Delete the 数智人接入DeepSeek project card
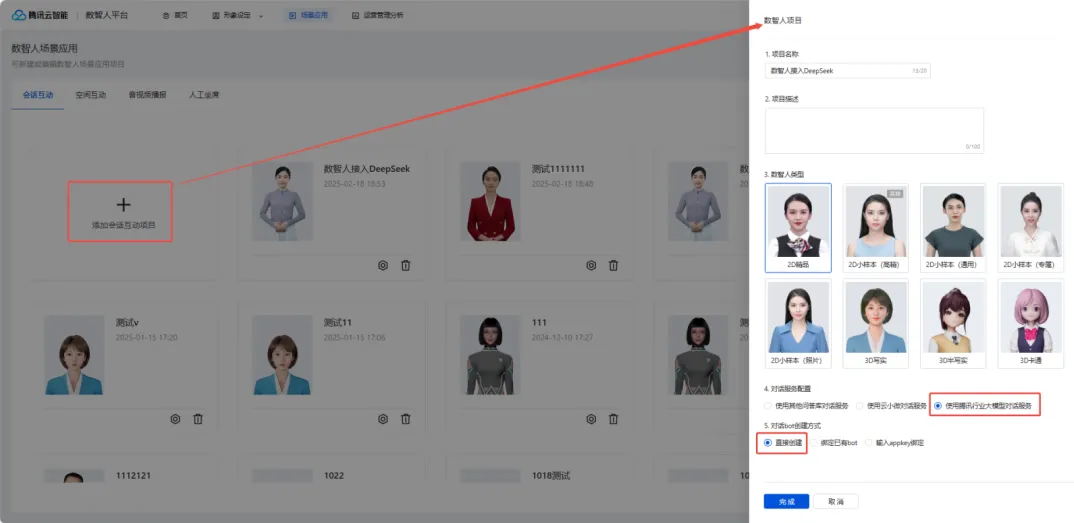Screen dimensions: 1074x523 coord(405,265)
